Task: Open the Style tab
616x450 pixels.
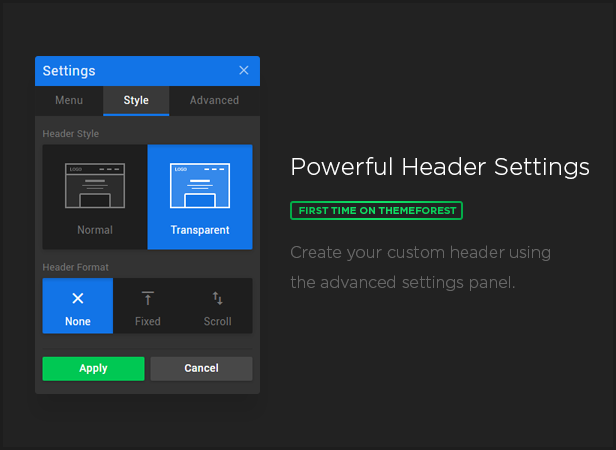Action: pyautogui.click(x=136, y=100)
